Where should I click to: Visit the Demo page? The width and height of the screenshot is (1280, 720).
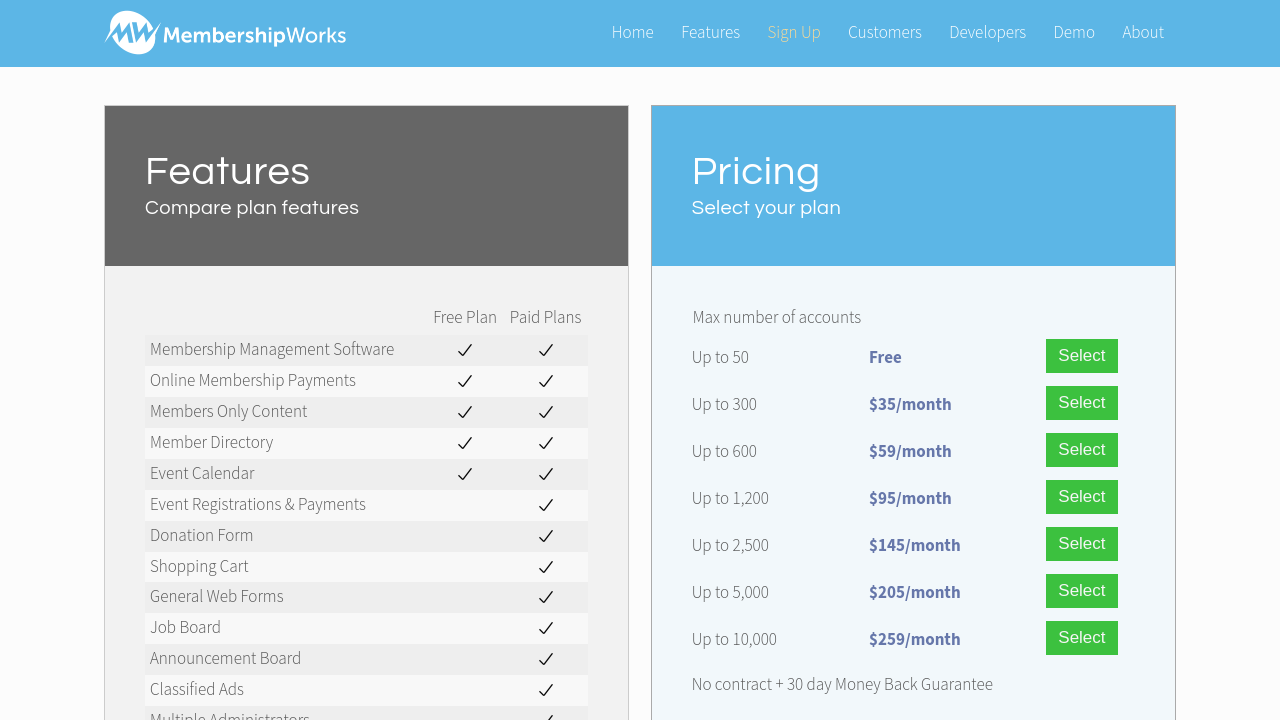[x=1073, y=32]
